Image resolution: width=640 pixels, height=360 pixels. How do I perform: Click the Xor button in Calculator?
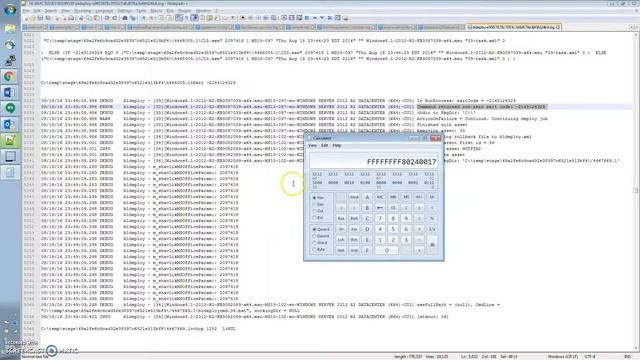tap(354, 229)
